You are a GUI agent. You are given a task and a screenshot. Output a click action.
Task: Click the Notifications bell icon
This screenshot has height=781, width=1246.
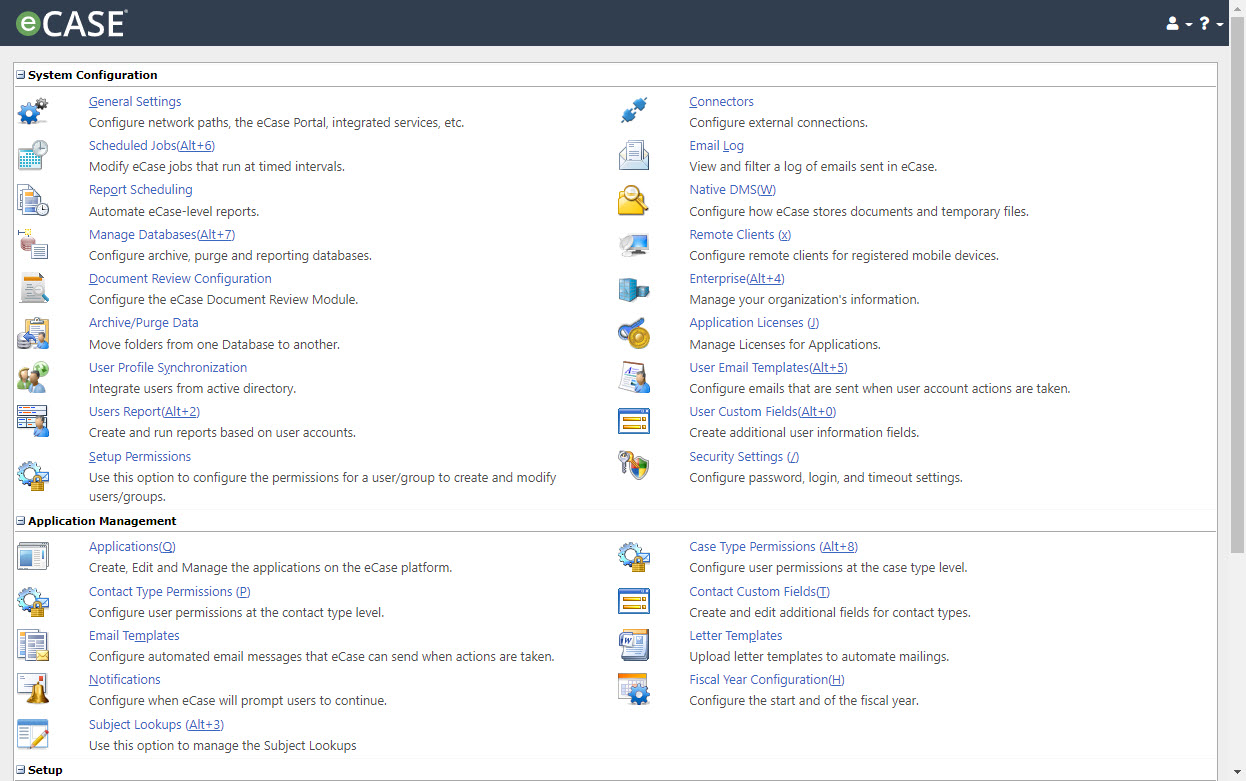pos(33,689)
